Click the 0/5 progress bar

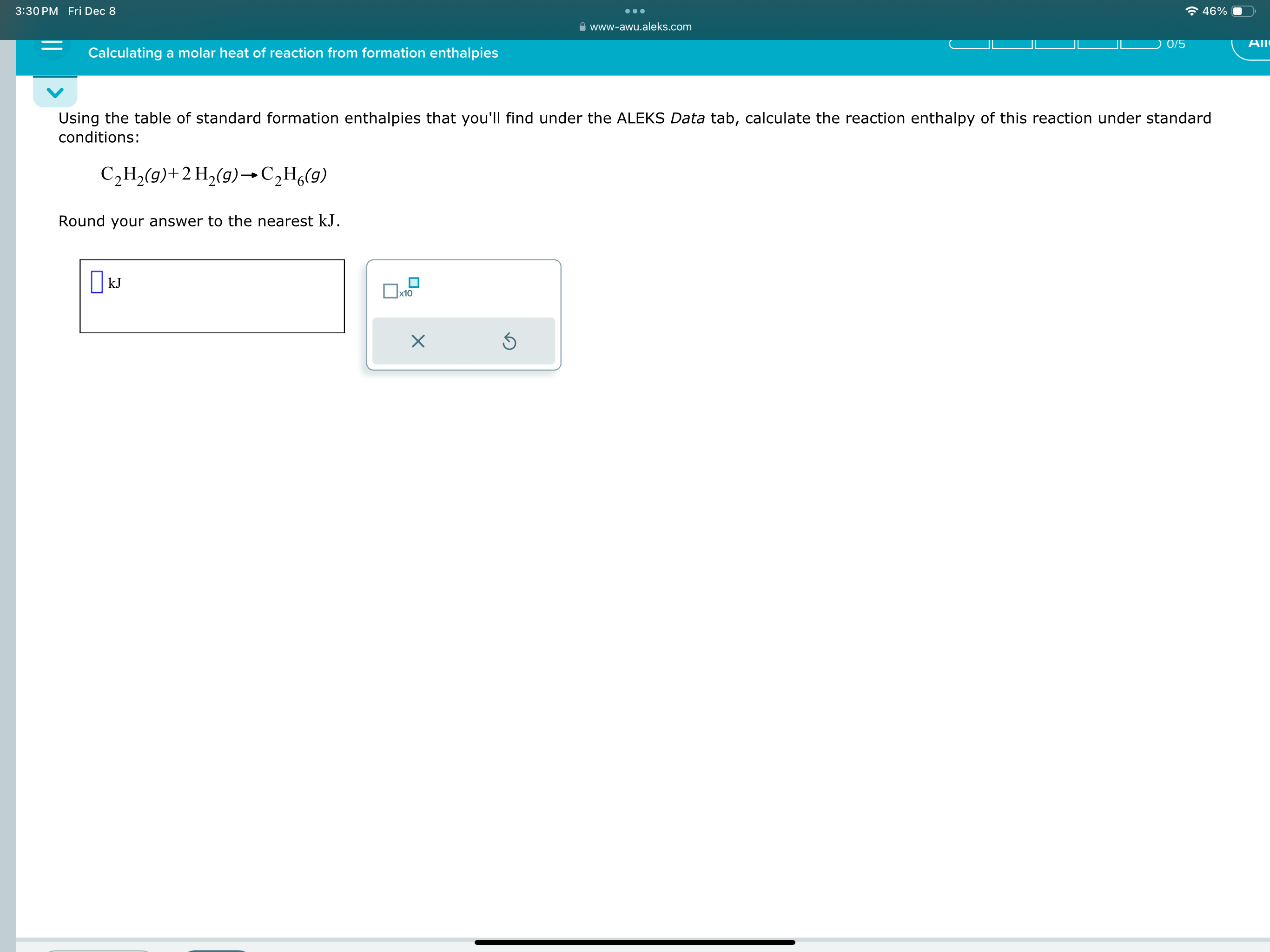click(1054, 44)
